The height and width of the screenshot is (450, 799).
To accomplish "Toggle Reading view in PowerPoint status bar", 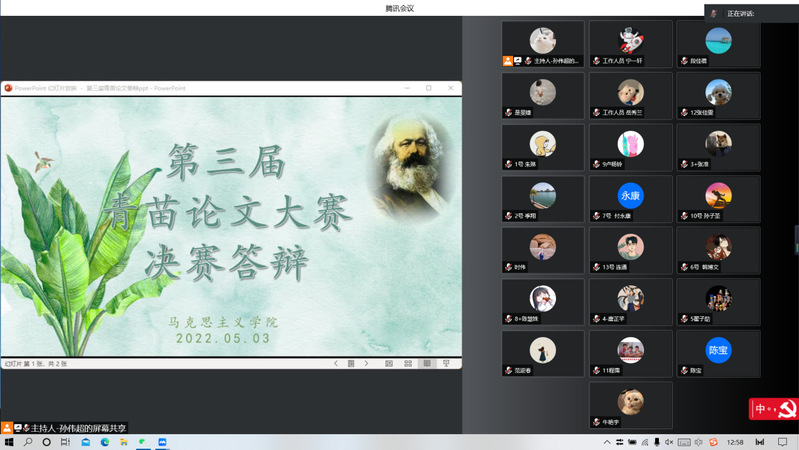I will [x=427, y=364].
